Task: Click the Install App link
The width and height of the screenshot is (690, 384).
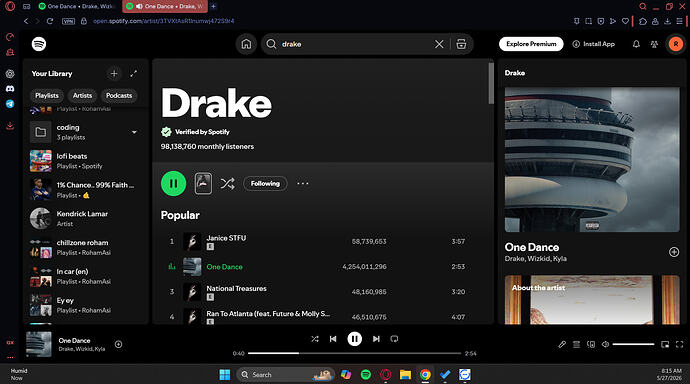Action: coord(594,44)
